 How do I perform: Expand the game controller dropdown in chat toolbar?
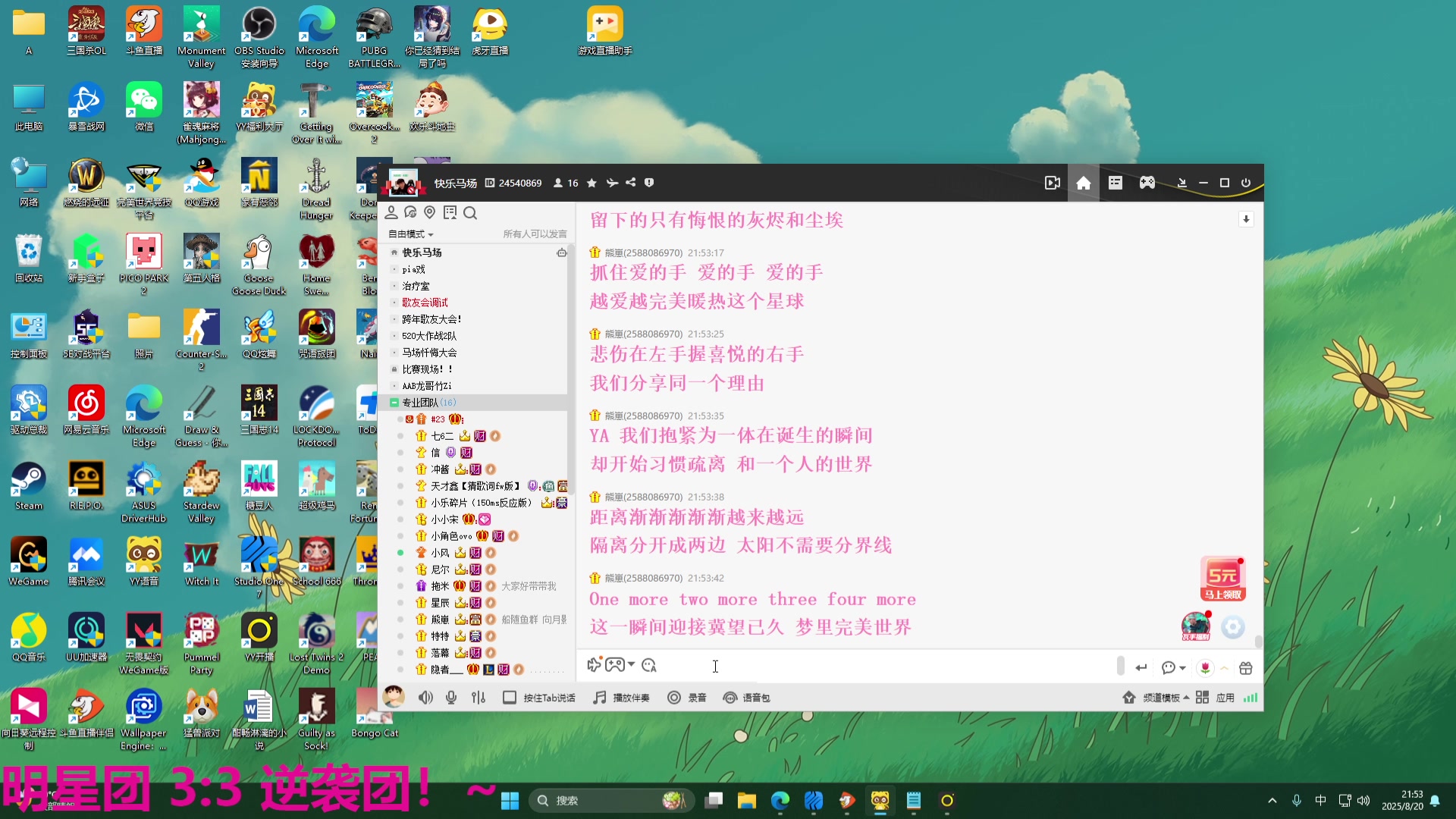[632, 665]
